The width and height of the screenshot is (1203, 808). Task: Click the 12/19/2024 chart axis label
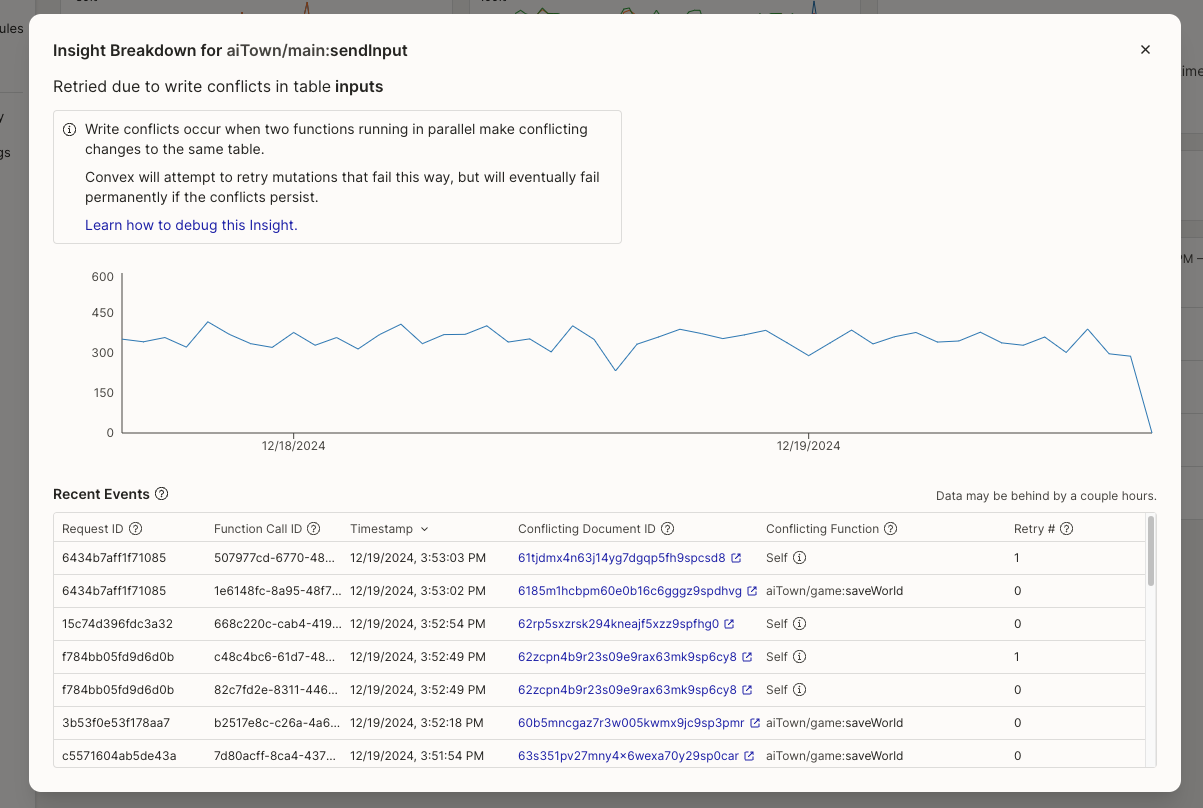pos(808,446)
